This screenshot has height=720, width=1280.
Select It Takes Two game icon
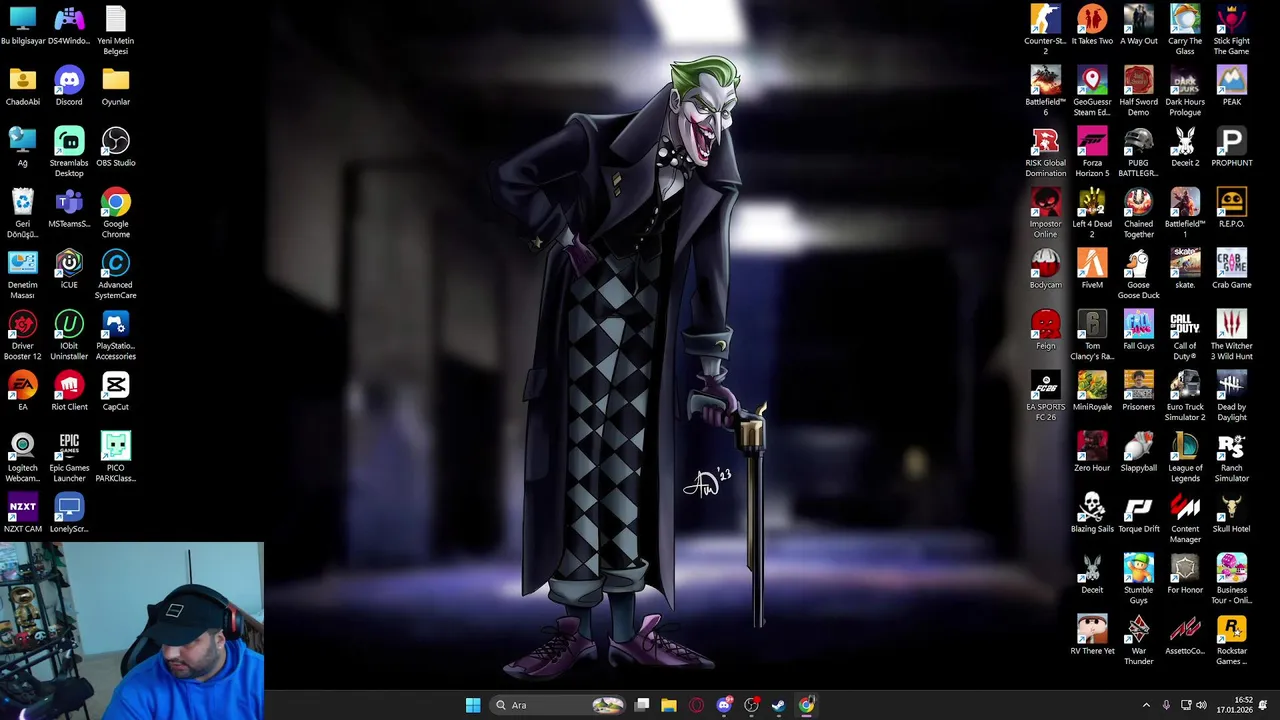[1092, 26]
